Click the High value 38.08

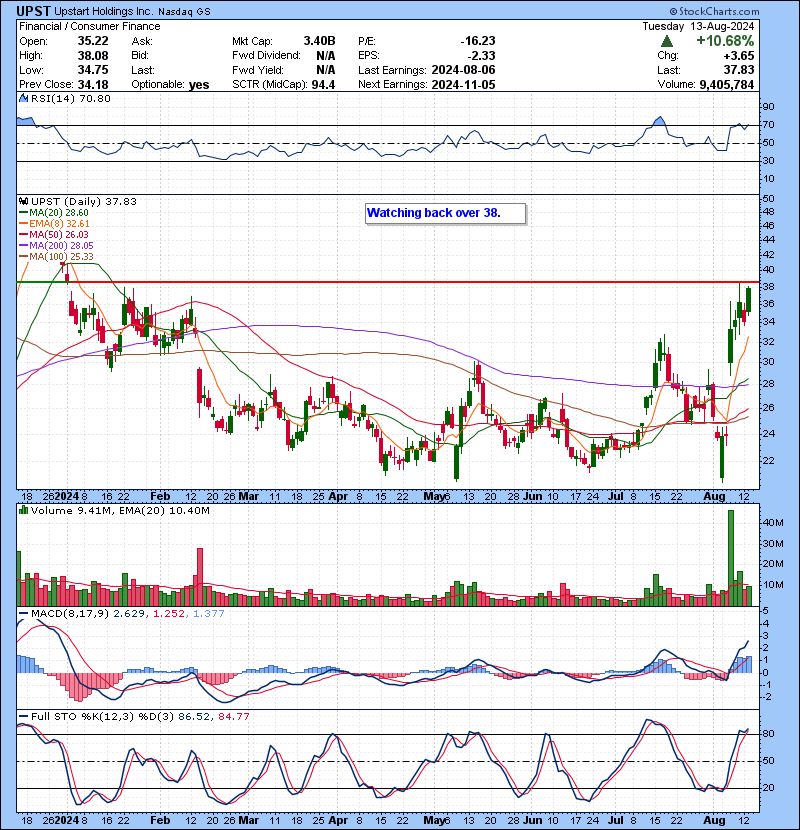pos(93,56)
